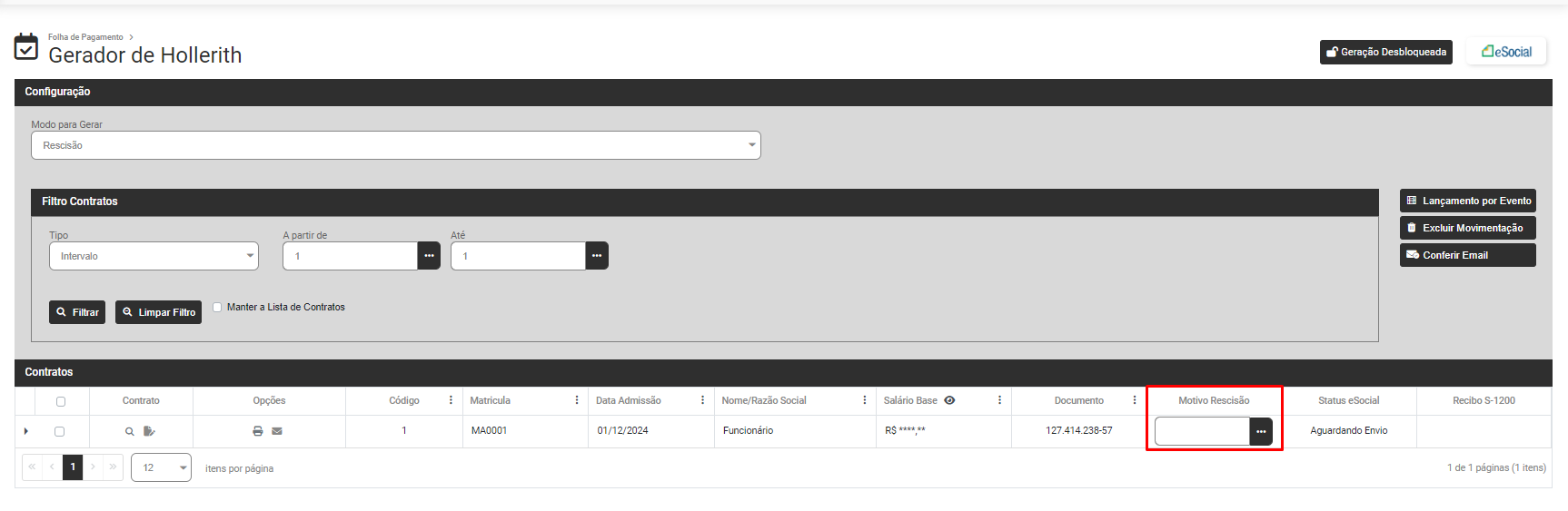Click Matricula column header text
This screenshot has width=1568, height=511.
[491, 400]
